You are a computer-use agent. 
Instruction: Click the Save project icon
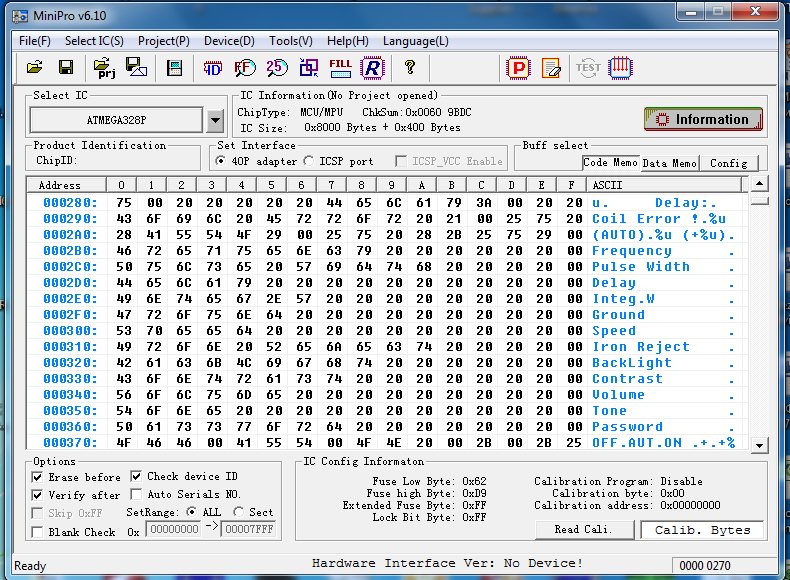coord(136,67)
